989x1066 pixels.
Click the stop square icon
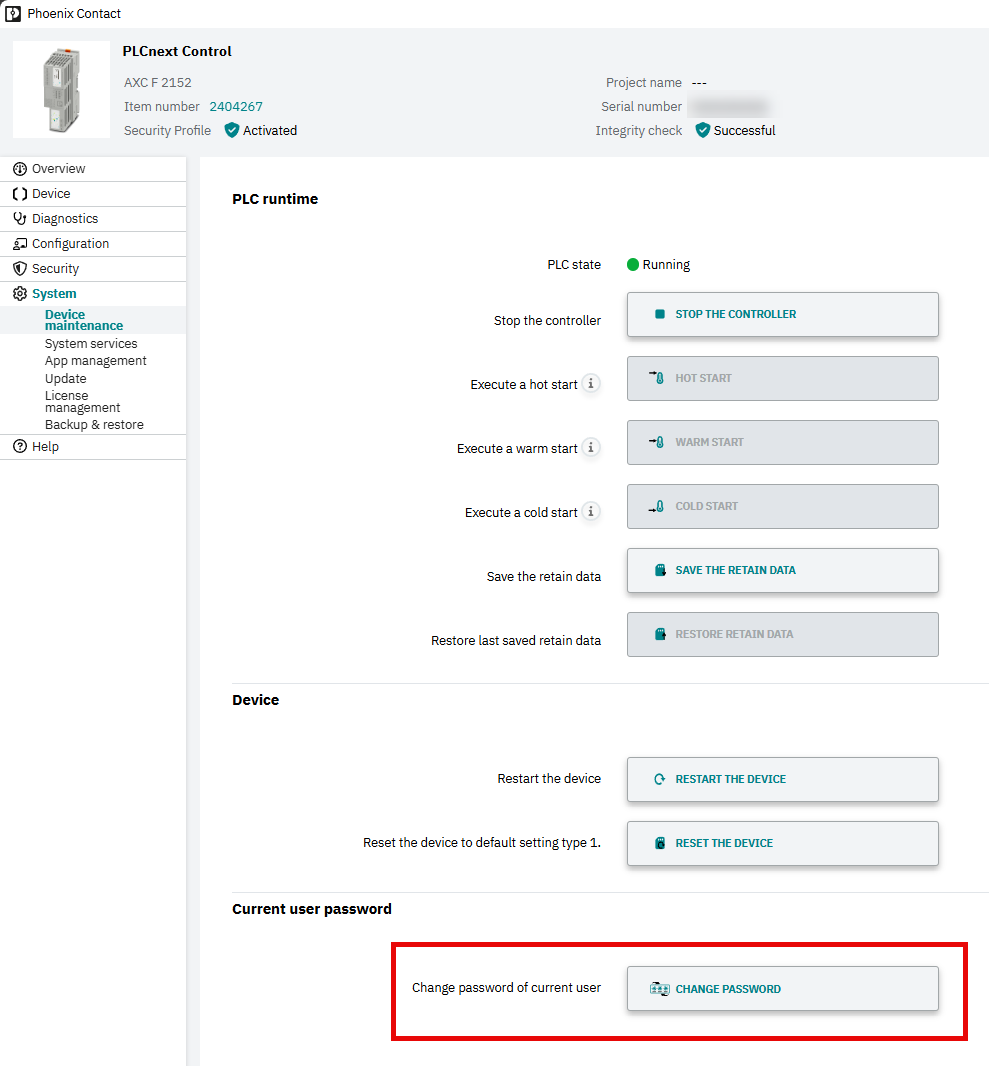pos(659,314)
